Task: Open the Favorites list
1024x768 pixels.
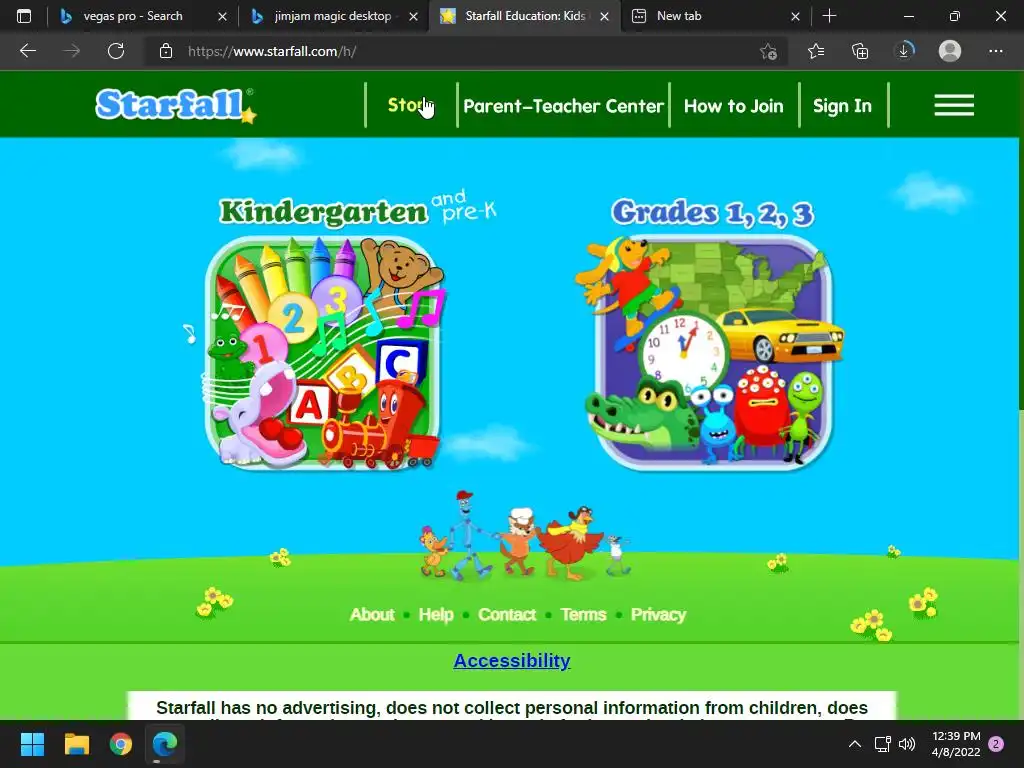Action: [816, 51]
